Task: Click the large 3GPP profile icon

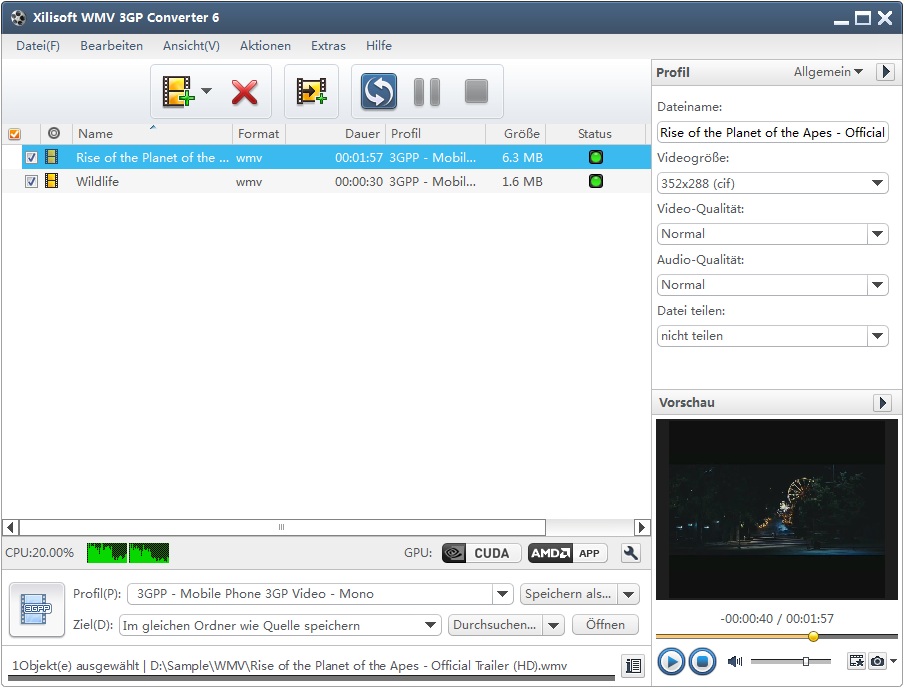Action: pyautogui.click(x=37, y=610)
